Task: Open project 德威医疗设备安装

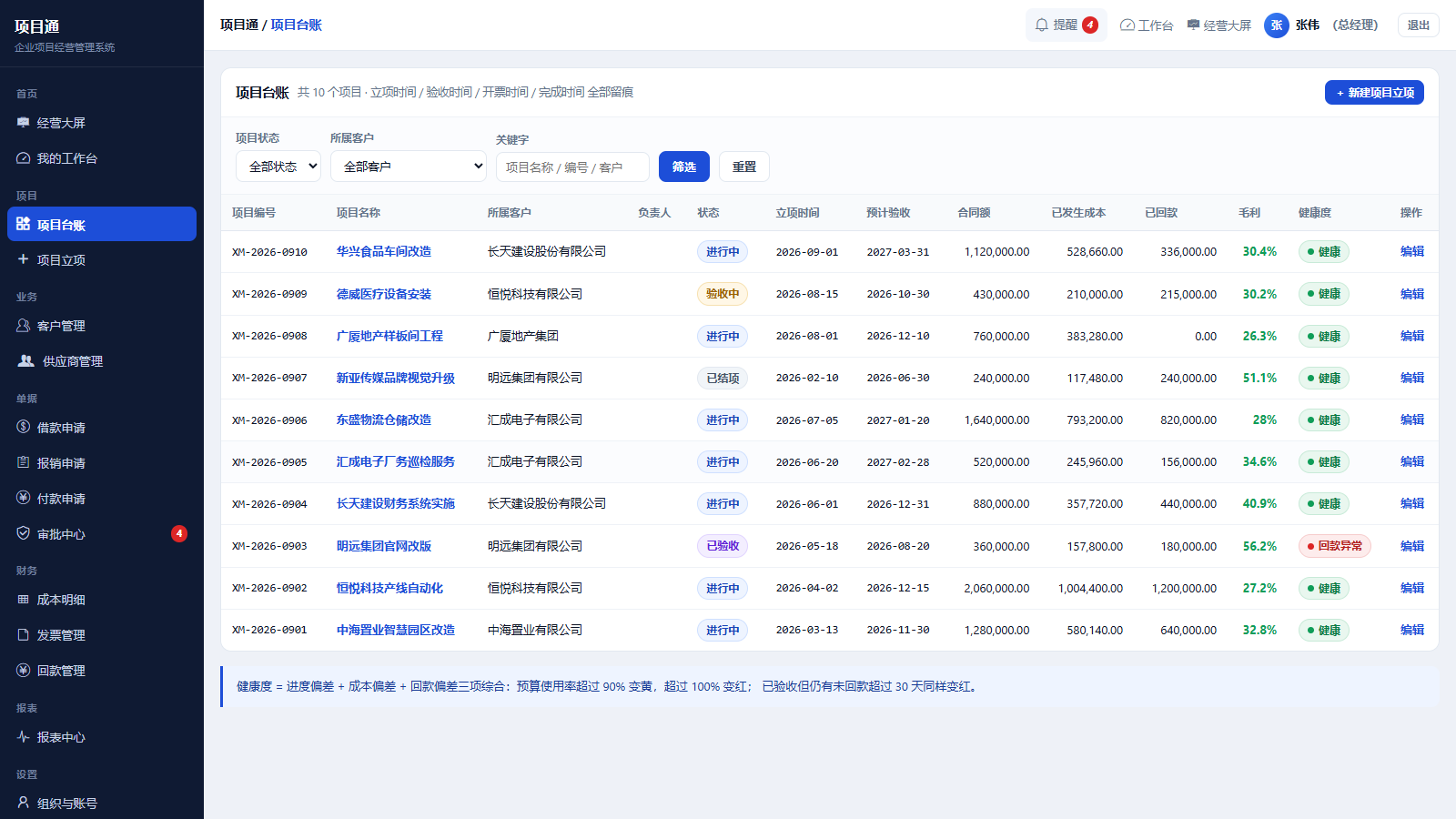Action: pyautogui.click(x=384, y=294)
